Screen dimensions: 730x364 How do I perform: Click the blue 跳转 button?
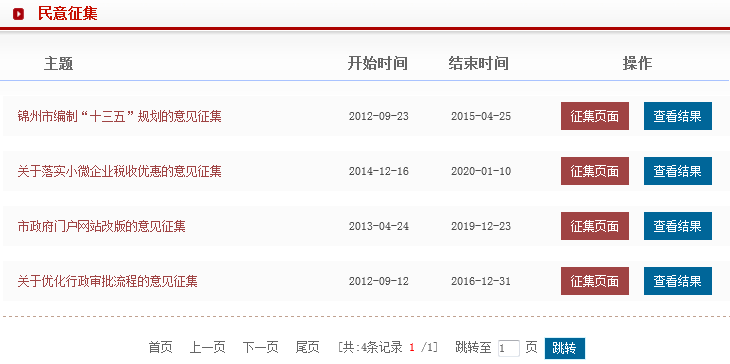(x=565, y=348)
